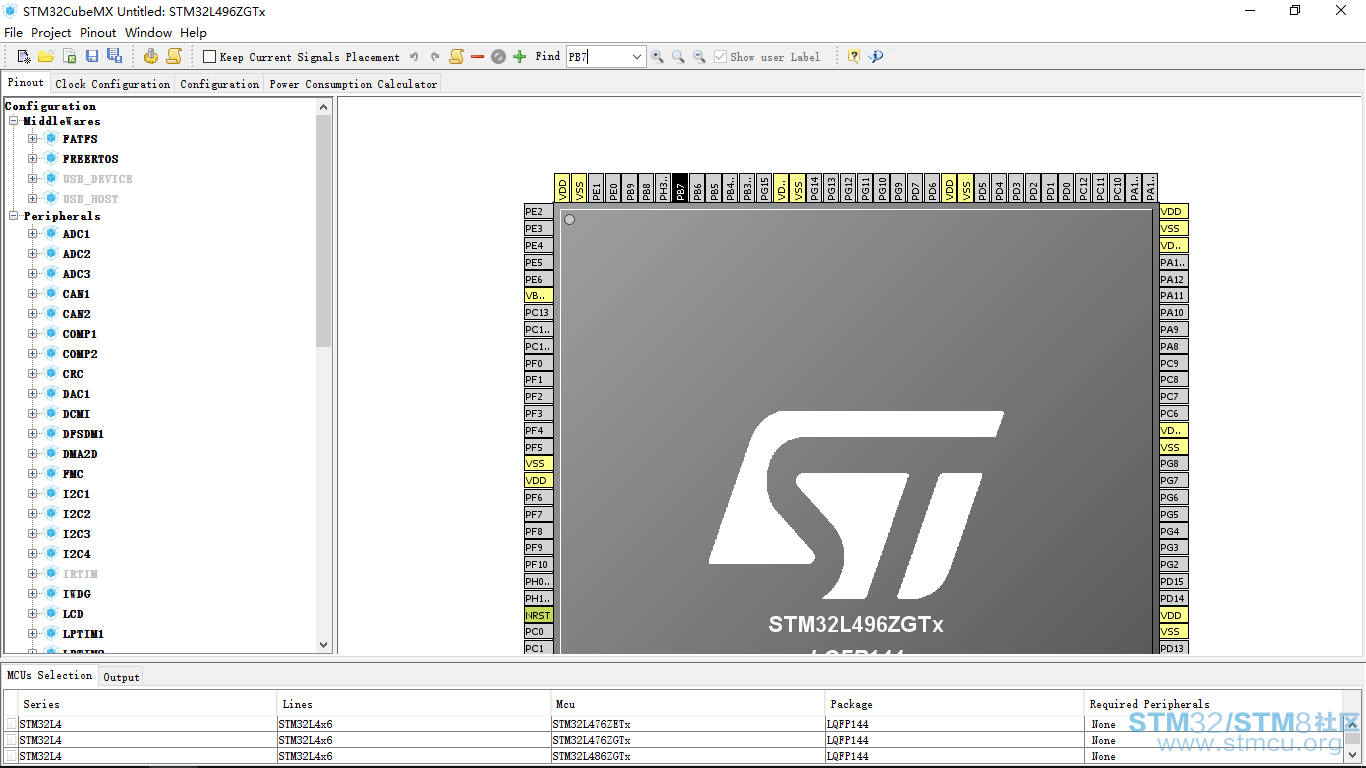Viewport: 1366px width, 768px height.
Task: Click the last magnifier zoom icon
Action: tap(699, 57)
